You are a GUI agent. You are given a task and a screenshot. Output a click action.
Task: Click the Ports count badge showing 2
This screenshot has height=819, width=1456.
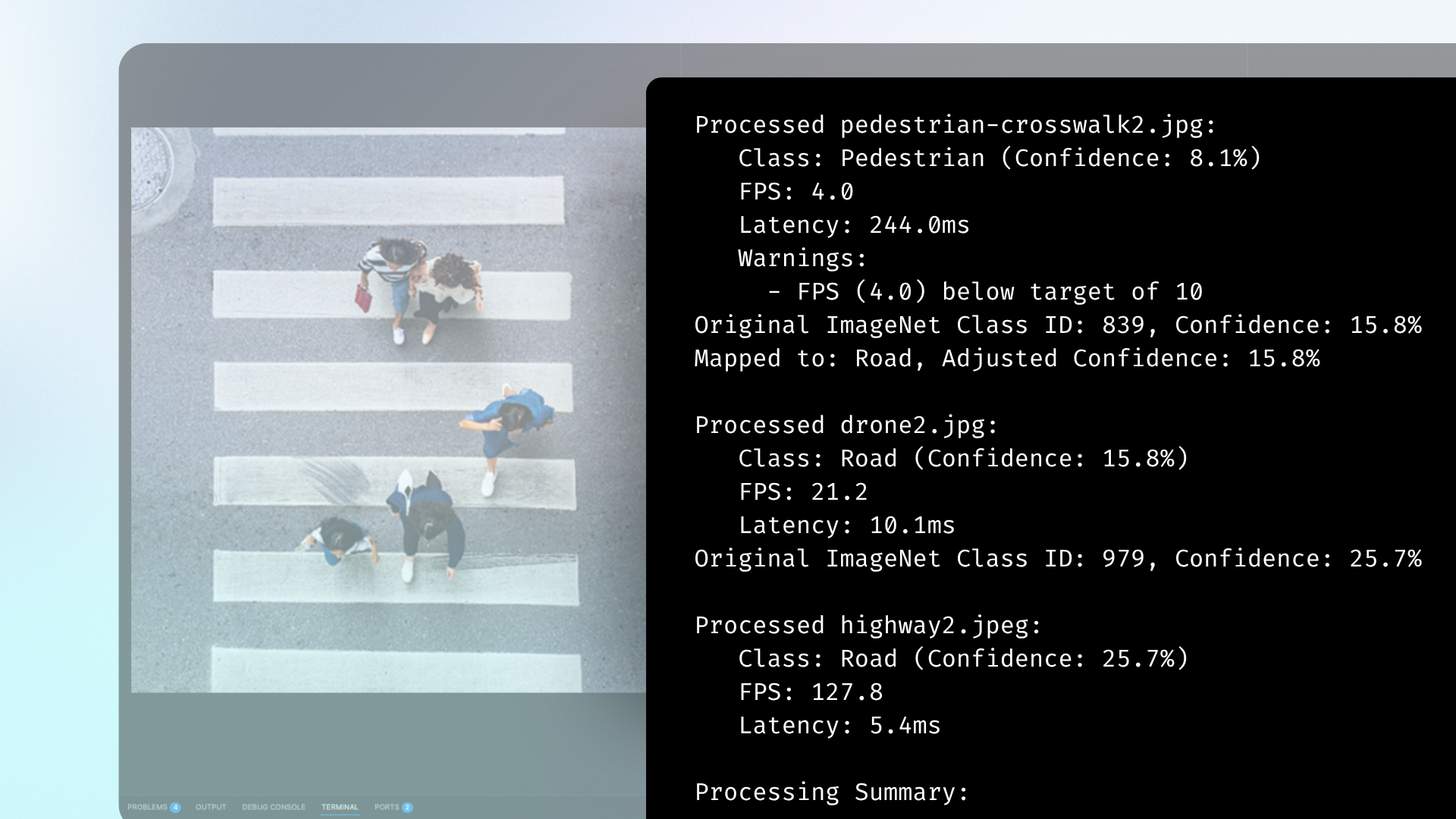tap(407, 808)
